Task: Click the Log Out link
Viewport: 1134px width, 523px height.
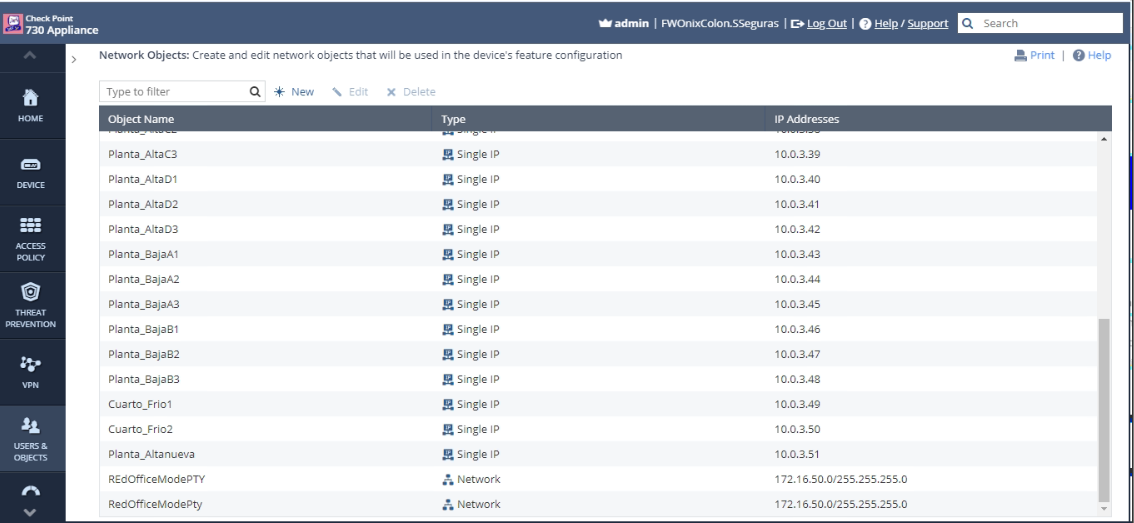Action: click(x=818, y=22)
